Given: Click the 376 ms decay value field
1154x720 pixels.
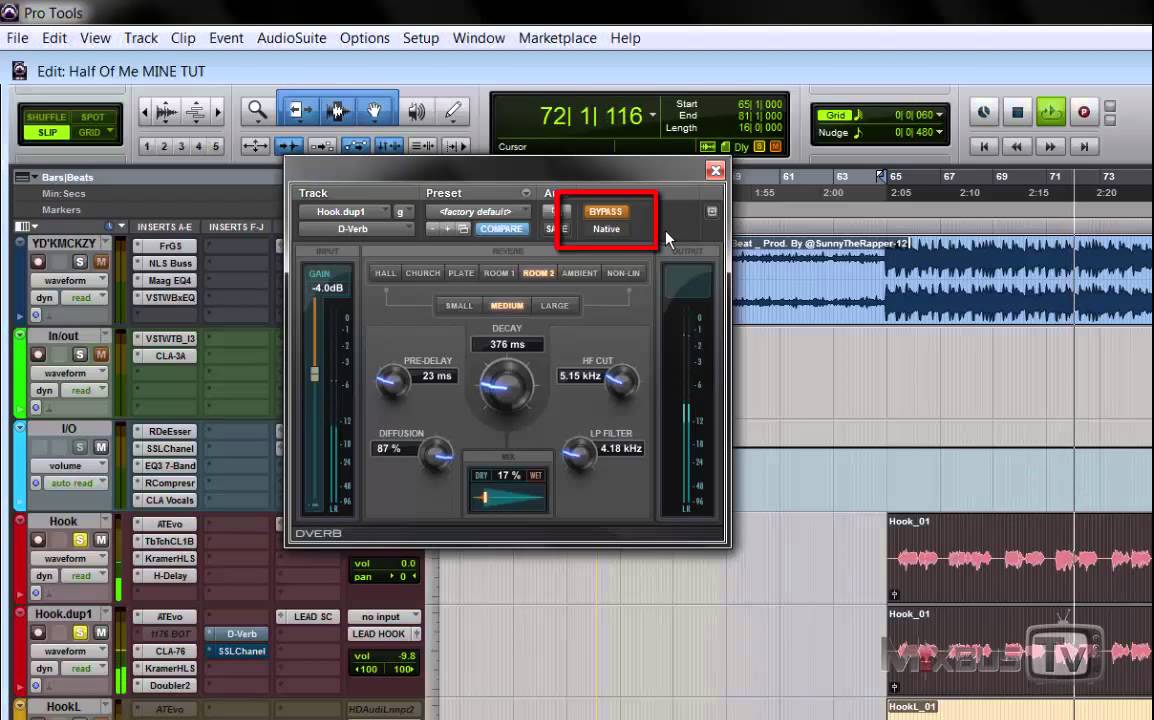Looking at the screenshot, I should [x=507, y=345].
